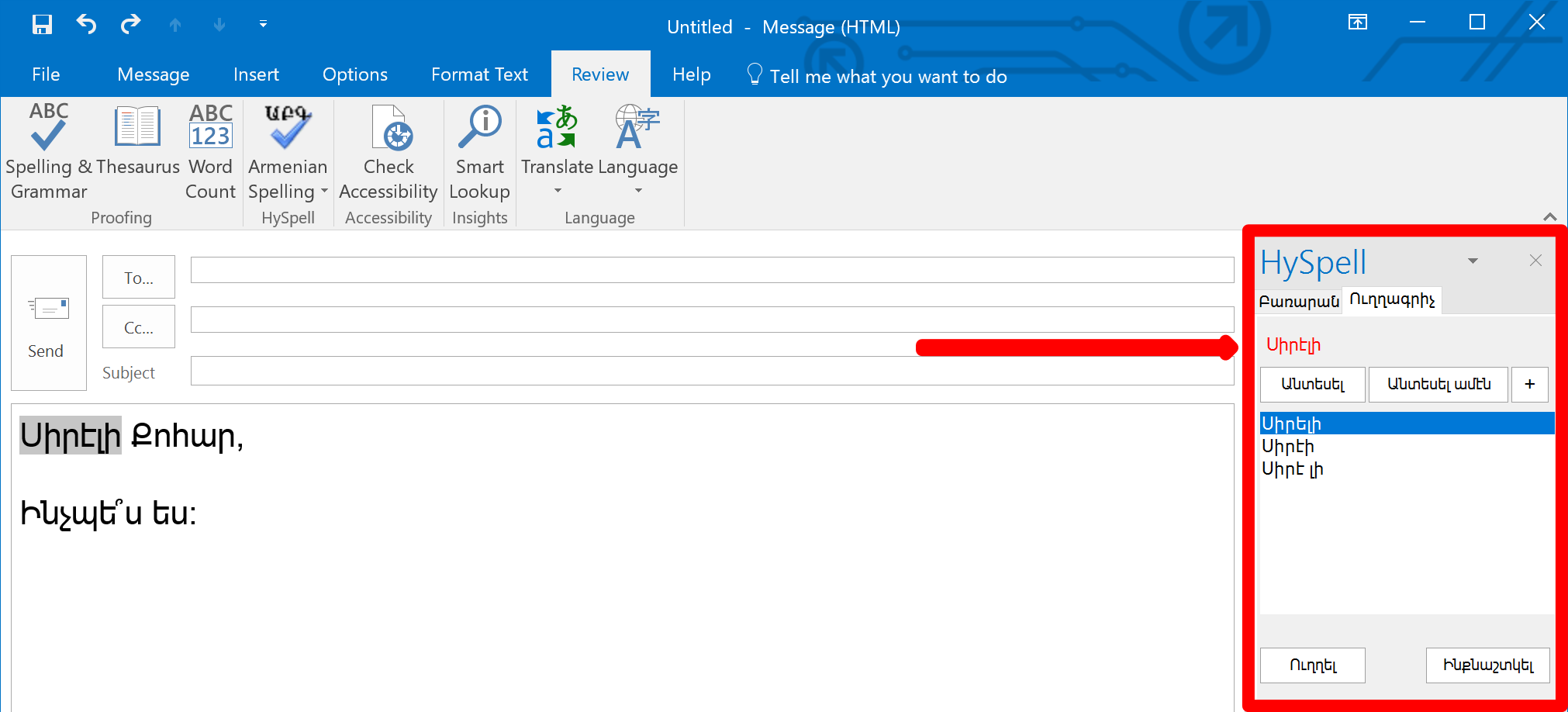The image size is (1568, 712).
Task: Click the highlighted word Սիրէլի in message body
Action: point(71,436)
